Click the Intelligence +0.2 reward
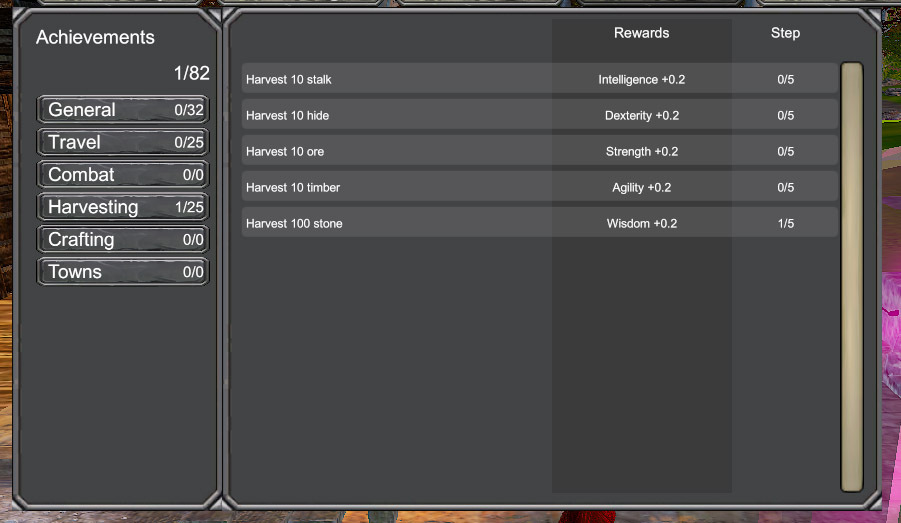The image size is (901, 523). (641, 79)
